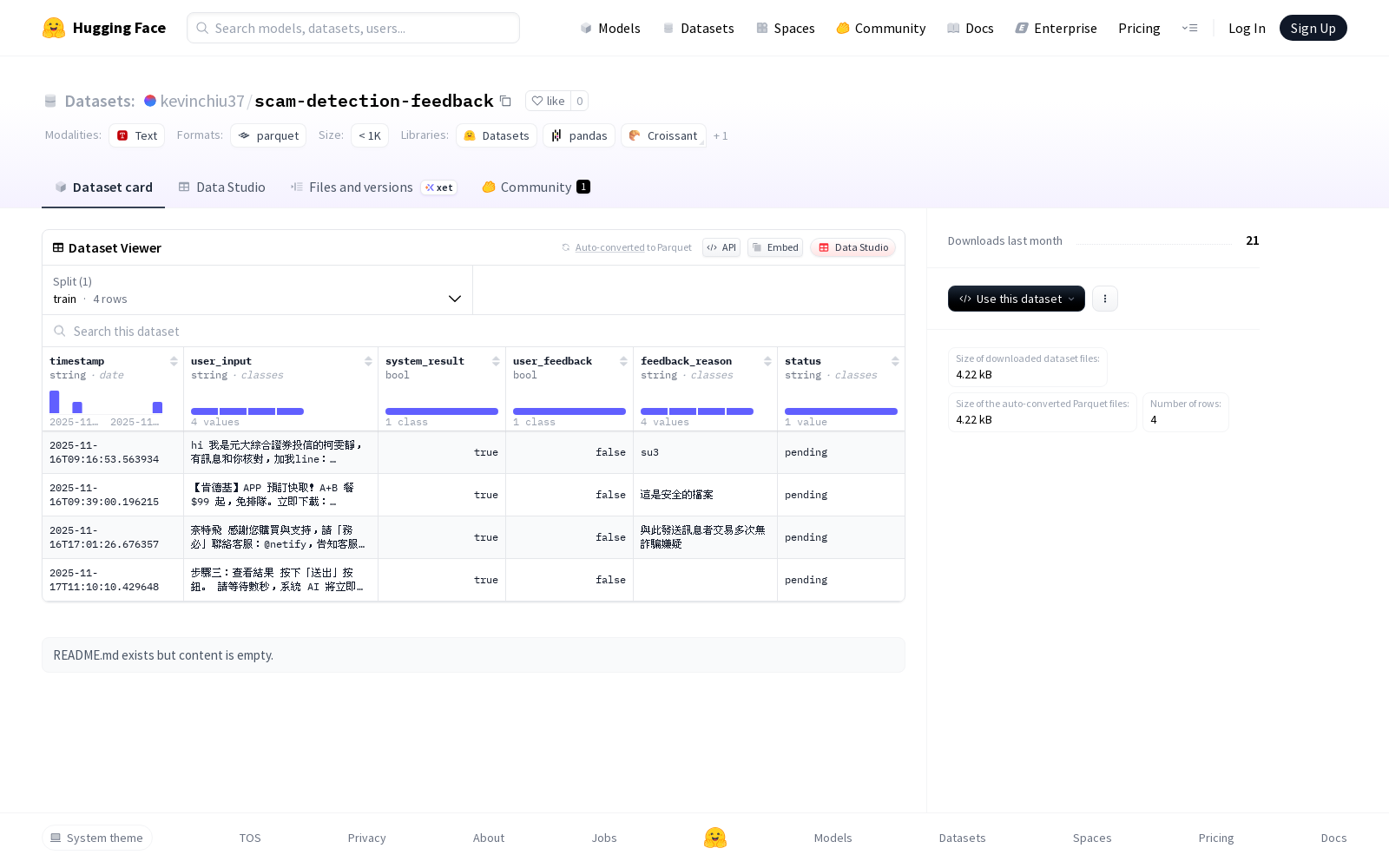Open the Docs footer link
The image size is (1389, 868).
(1333, 838)
